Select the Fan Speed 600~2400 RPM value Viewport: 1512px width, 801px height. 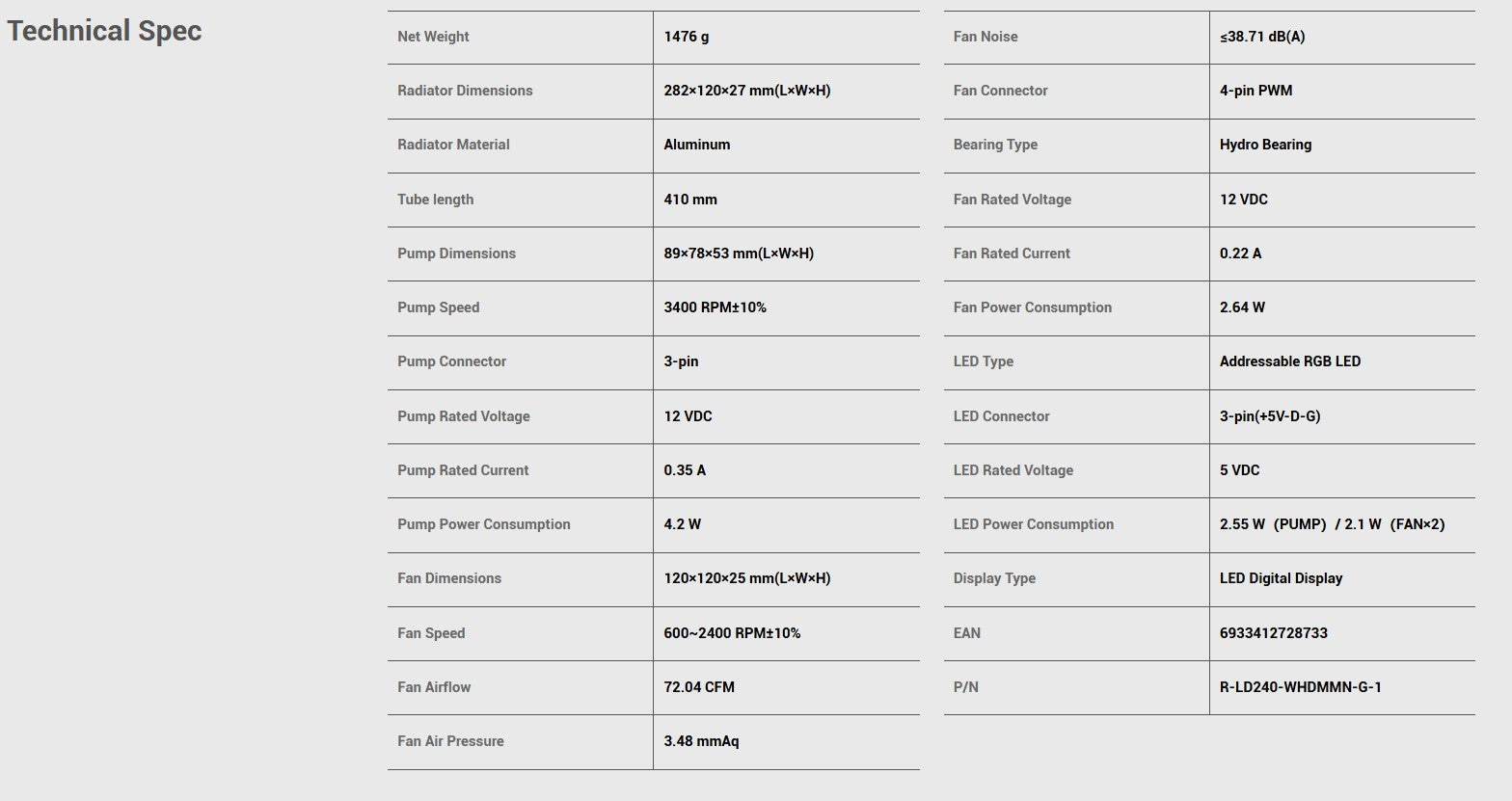point(732,633)
